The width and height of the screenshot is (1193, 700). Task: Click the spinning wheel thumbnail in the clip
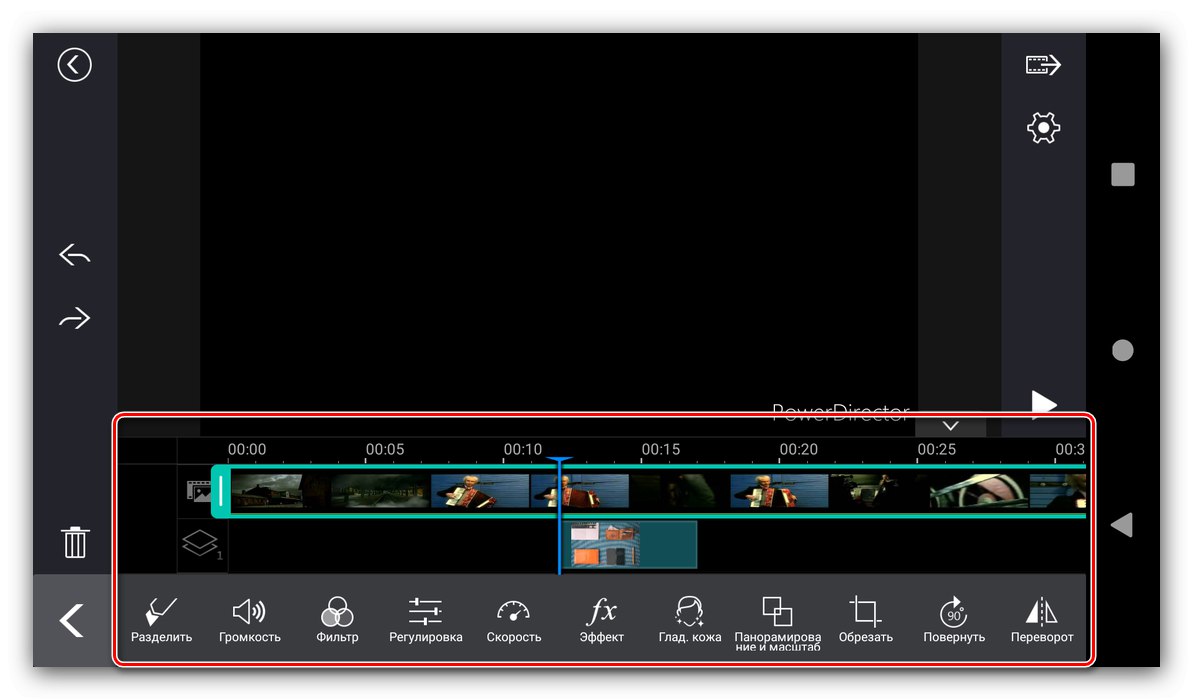(x=978, y=491)
